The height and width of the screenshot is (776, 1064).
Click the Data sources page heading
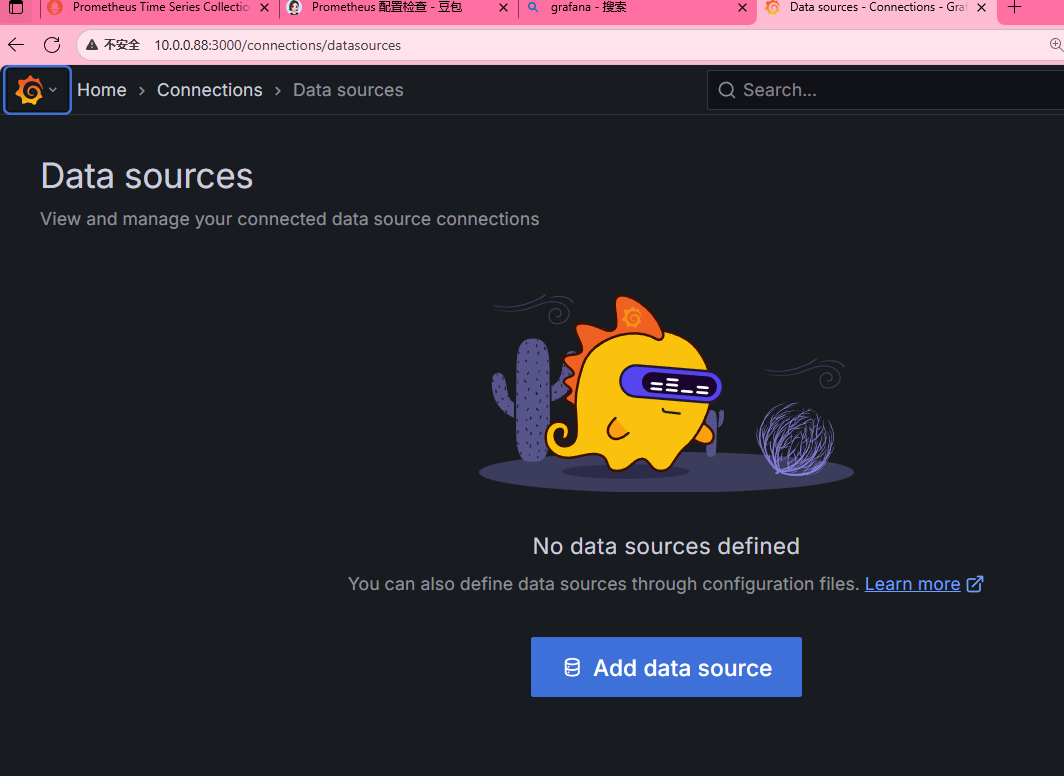point(147,176)
